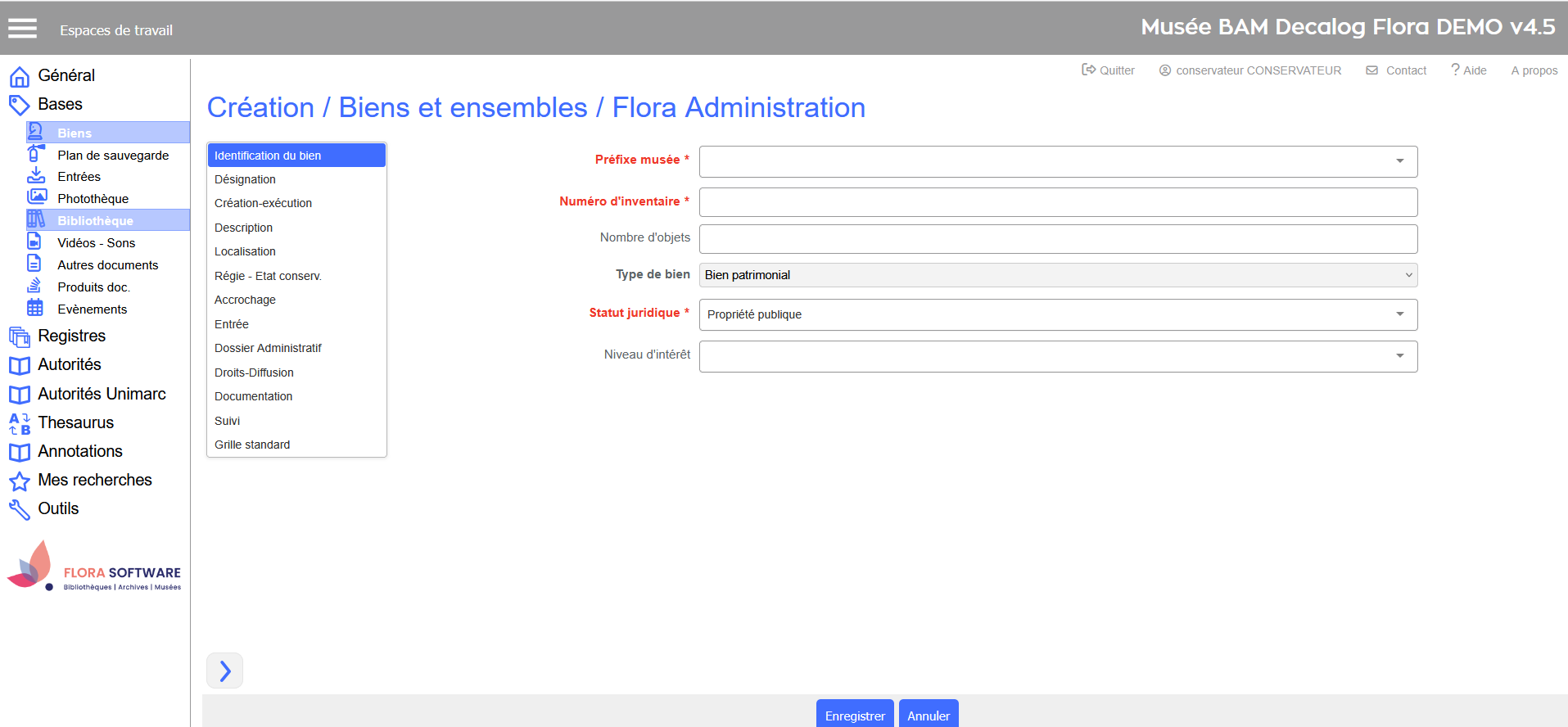Focus the Numéro d'inventaire input field
This screenshot has height=727, width=1568.
[1057, 202]
